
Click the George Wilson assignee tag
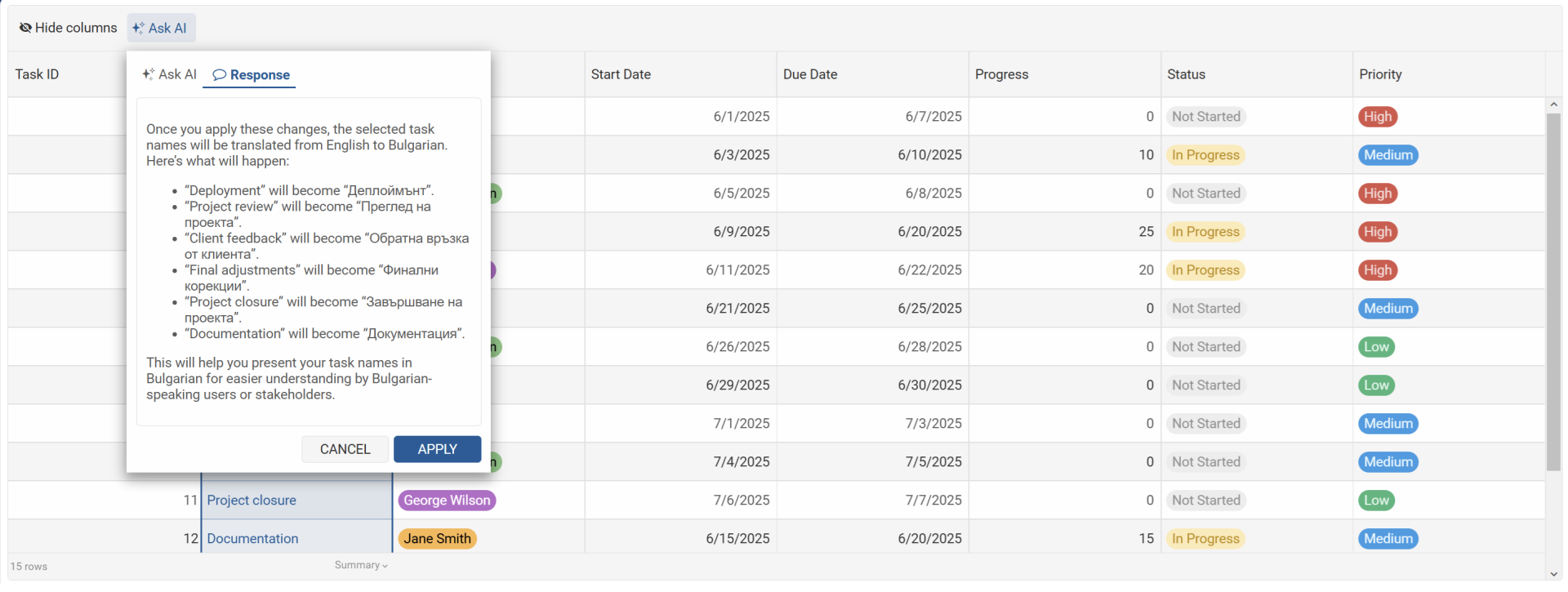447,501
